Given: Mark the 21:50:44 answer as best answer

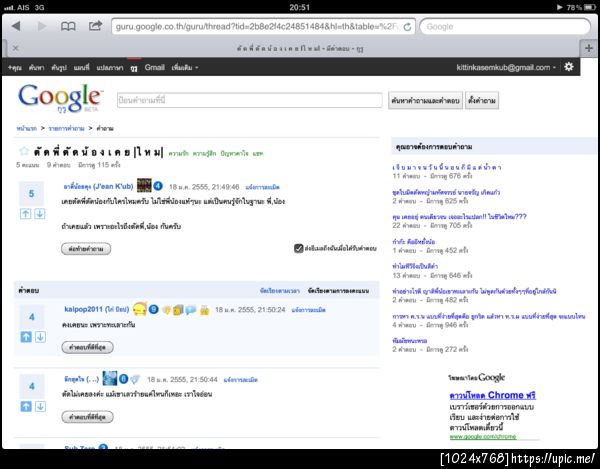Looking at the screenshot, I should click(87, 417).
